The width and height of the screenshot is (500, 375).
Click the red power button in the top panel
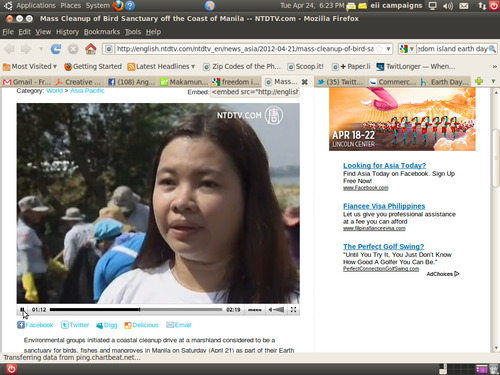click(x=494, y=6)
